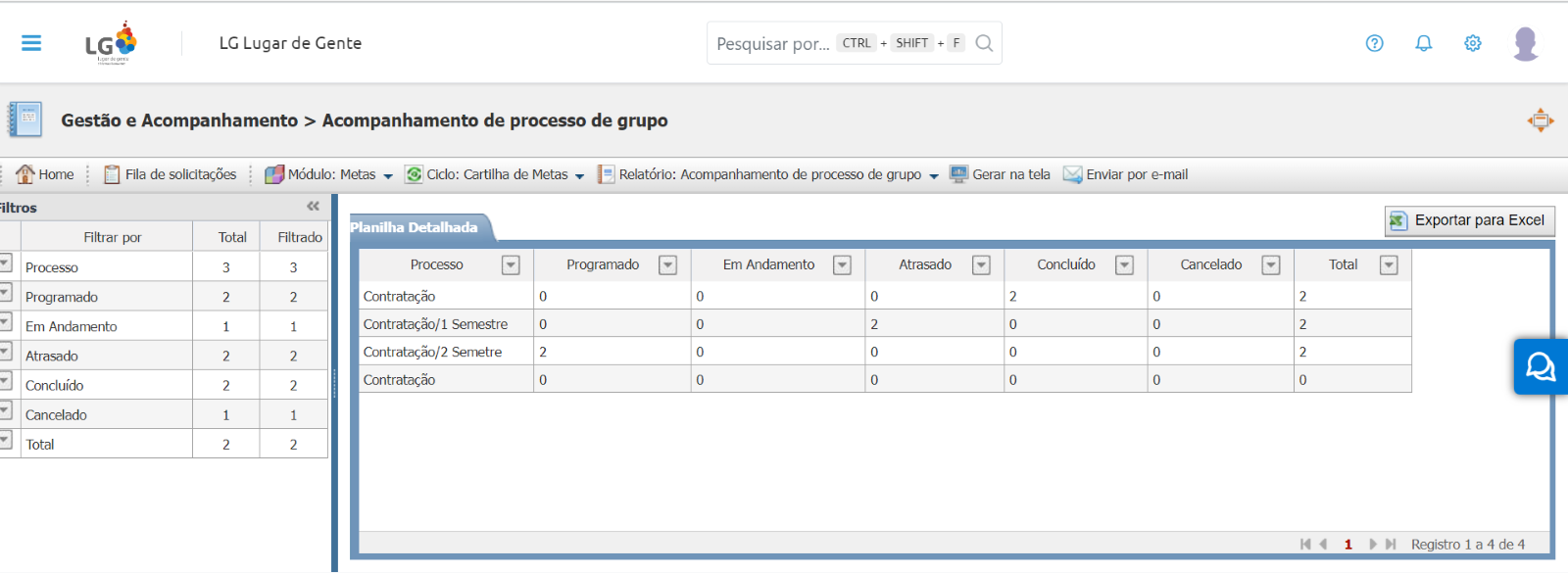Image resolution: width=1568 pixels, height=573 pixels.
Task: Open the settings gear icon
Action: [x=1473, y=43]
